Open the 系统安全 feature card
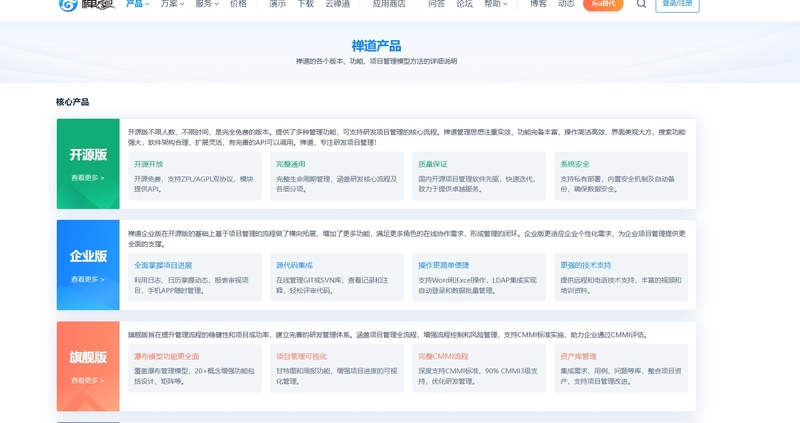This screenshot has width=800, height=423. coord(621,176)
